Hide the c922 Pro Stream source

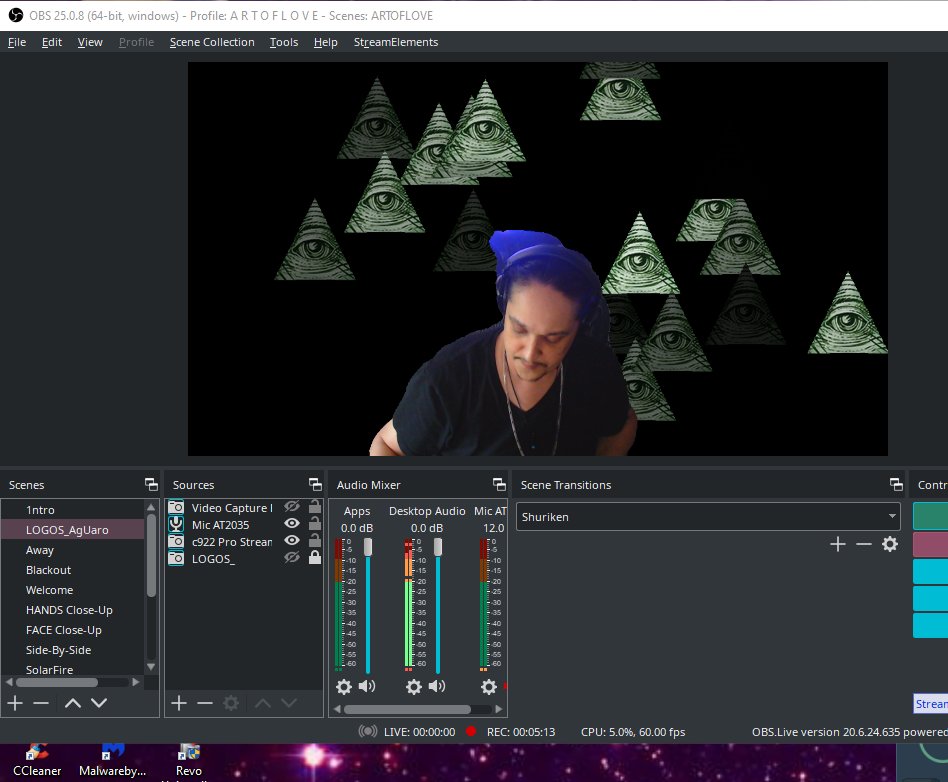click(x=292, y=540)
